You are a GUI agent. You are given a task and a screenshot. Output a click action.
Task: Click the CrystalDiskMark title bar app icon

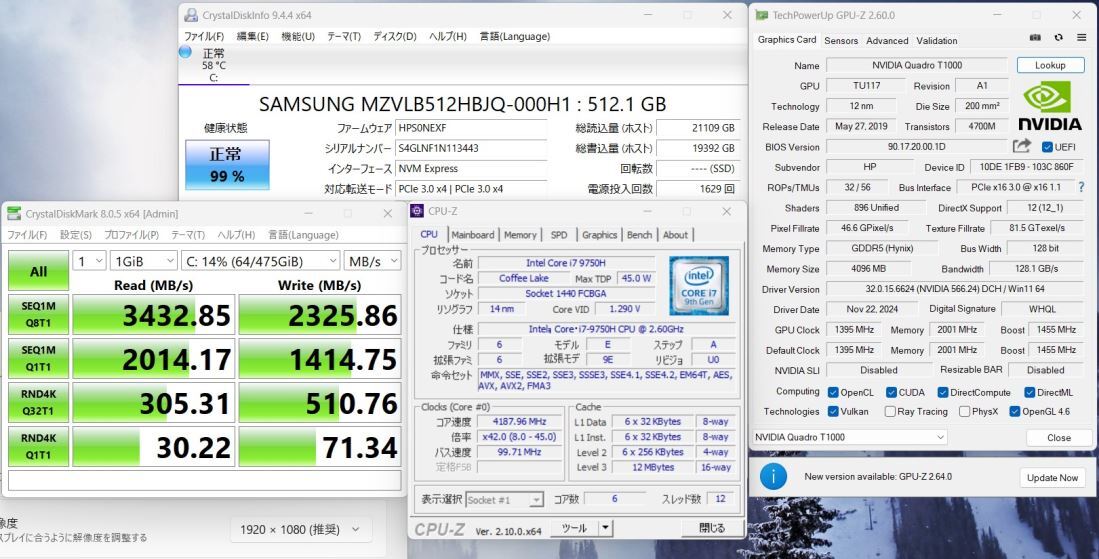[x=14, y=214]
